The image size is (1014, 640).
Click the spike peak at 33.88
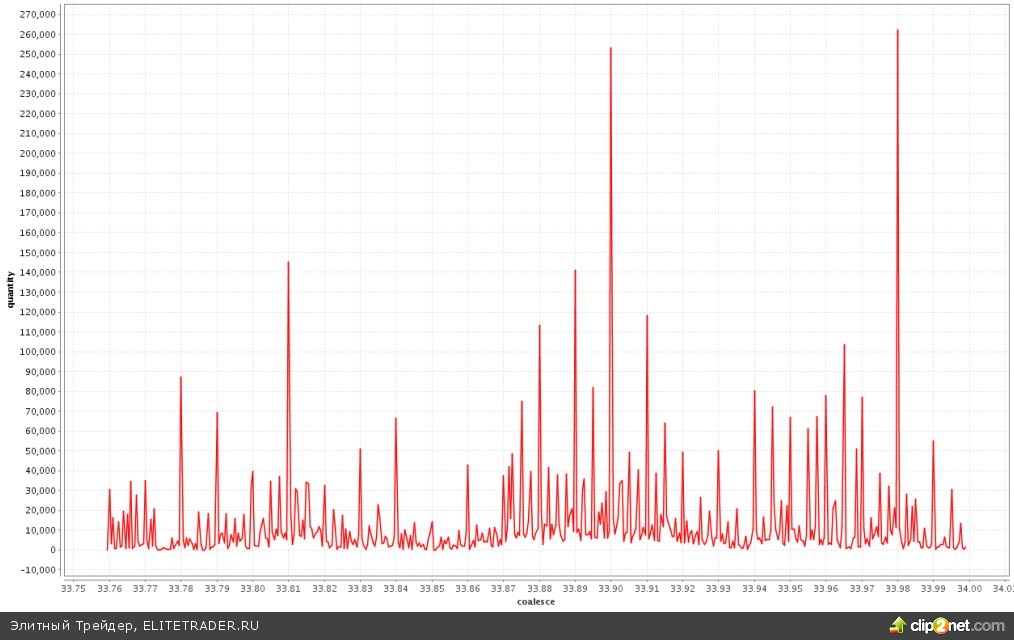click(x=539, y=327)
